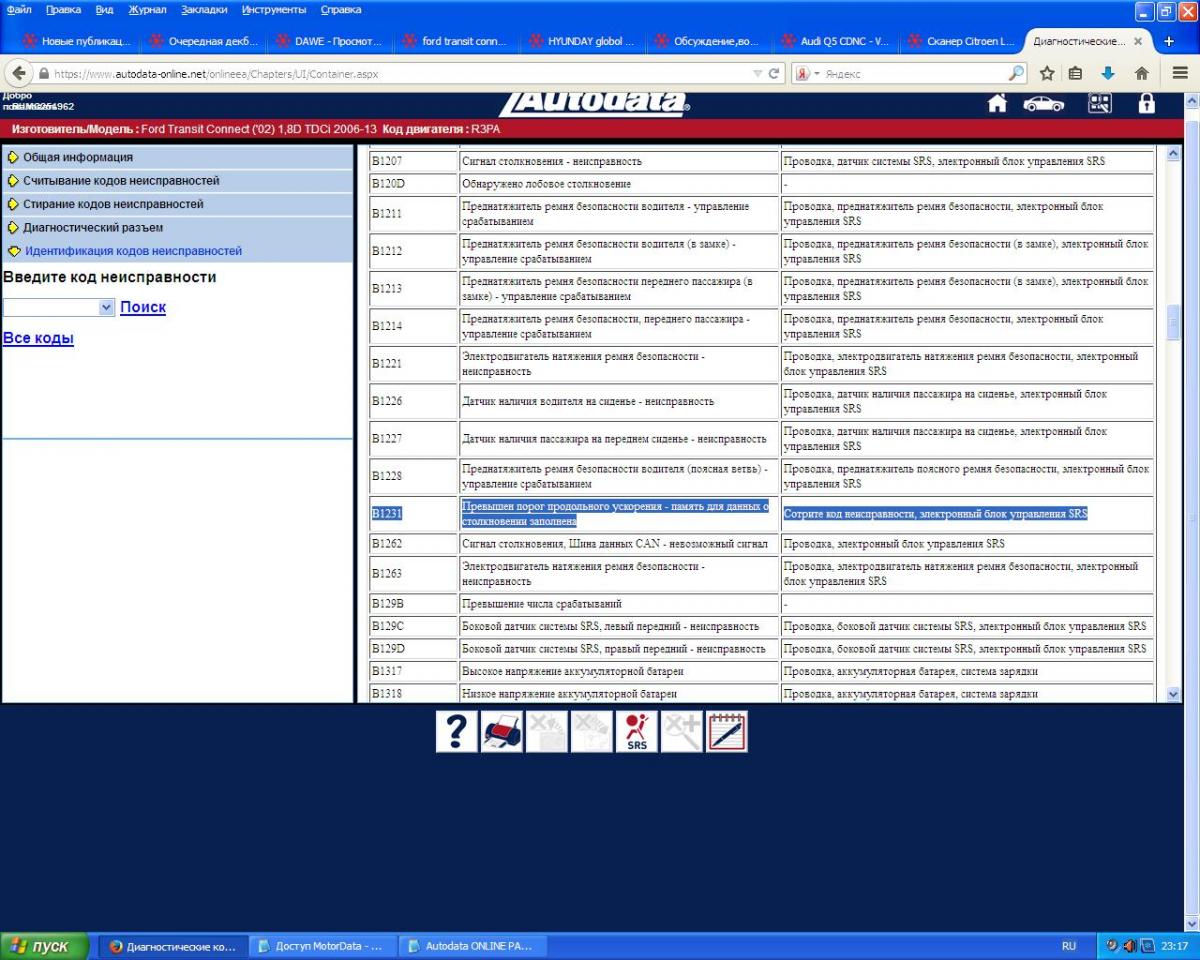Viewport: 1200px width, 960px height.
Task: Open the Правка menu
Action: click(63, 9)
